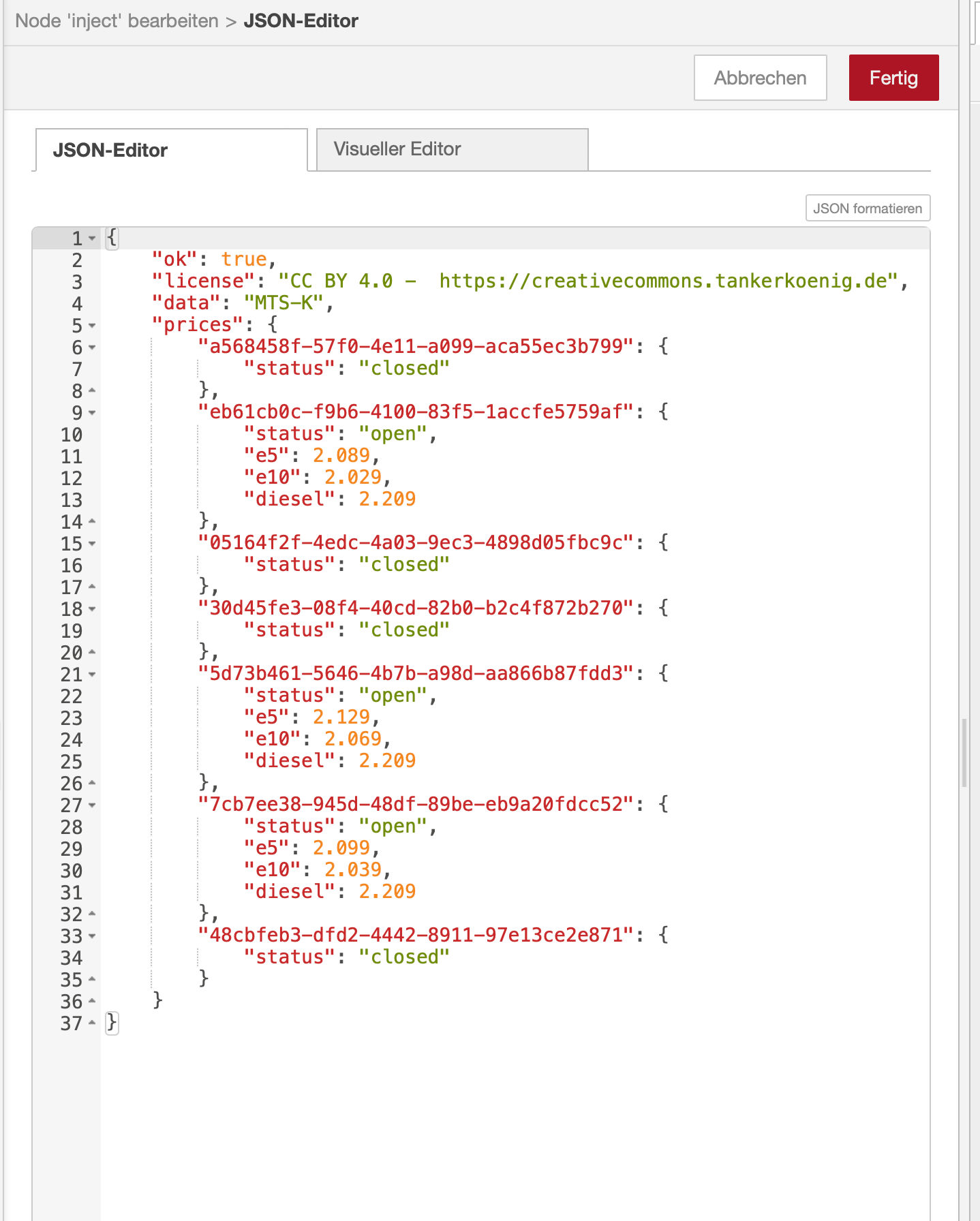980x1221 pixels.
Task: Click fold-end arrow at line 14
Action: click(92, 522)
